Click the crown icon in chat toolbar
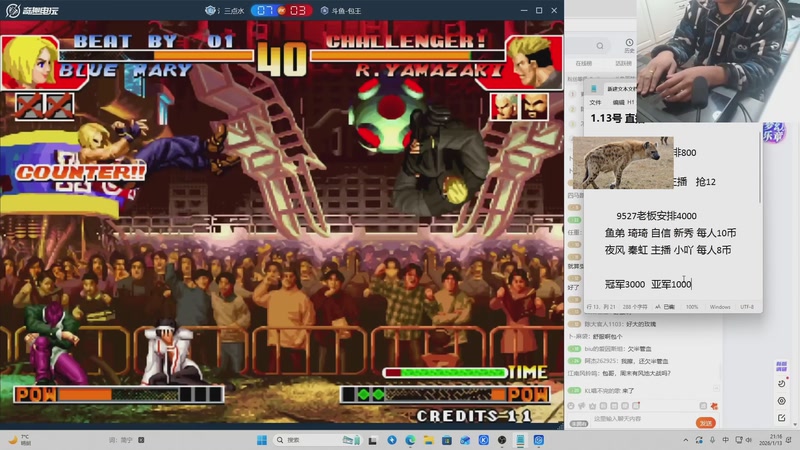The height and width of the screenshot is (450, 800). (592, 406)
